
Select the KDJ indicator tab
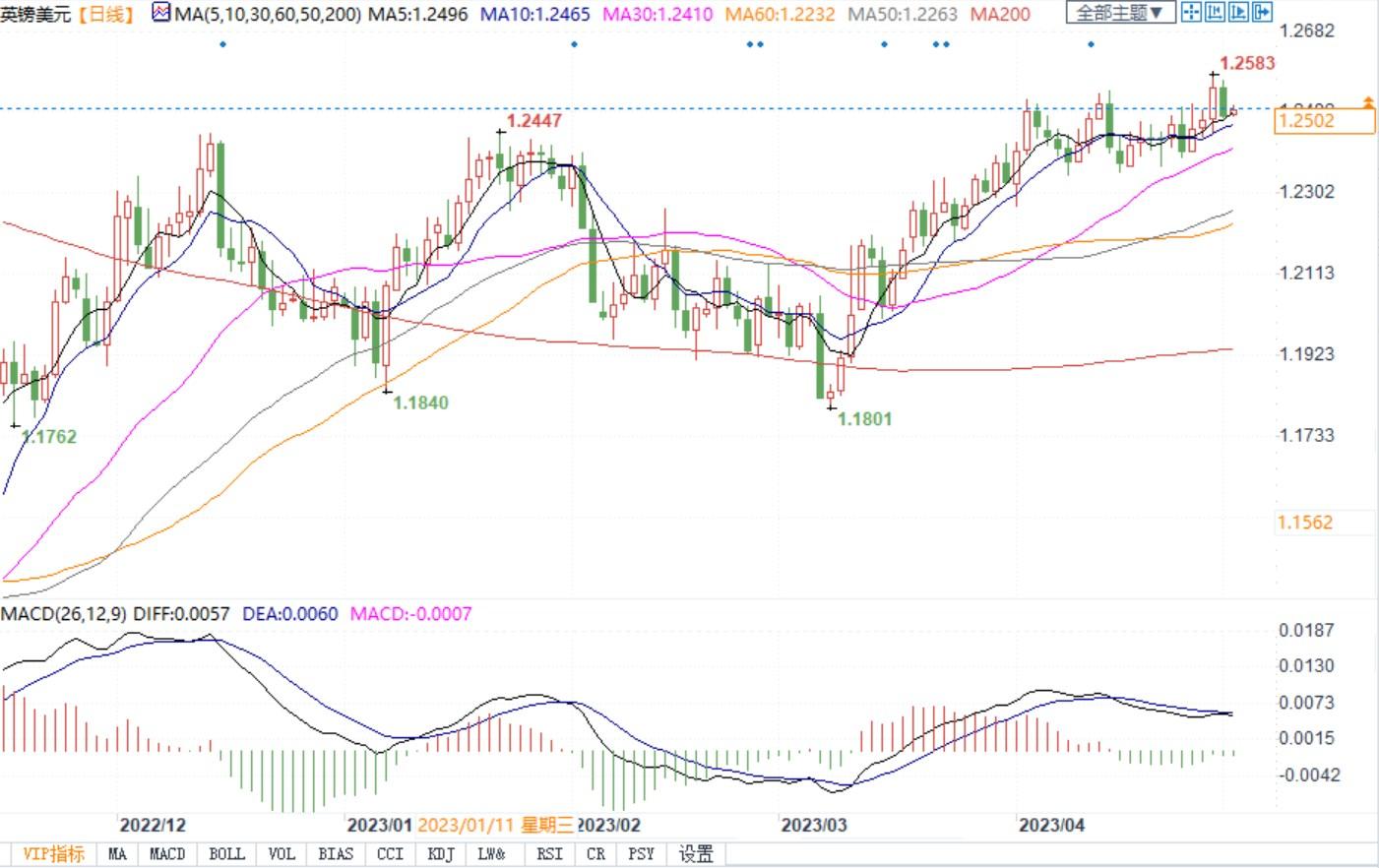click(x=440, y=854)
